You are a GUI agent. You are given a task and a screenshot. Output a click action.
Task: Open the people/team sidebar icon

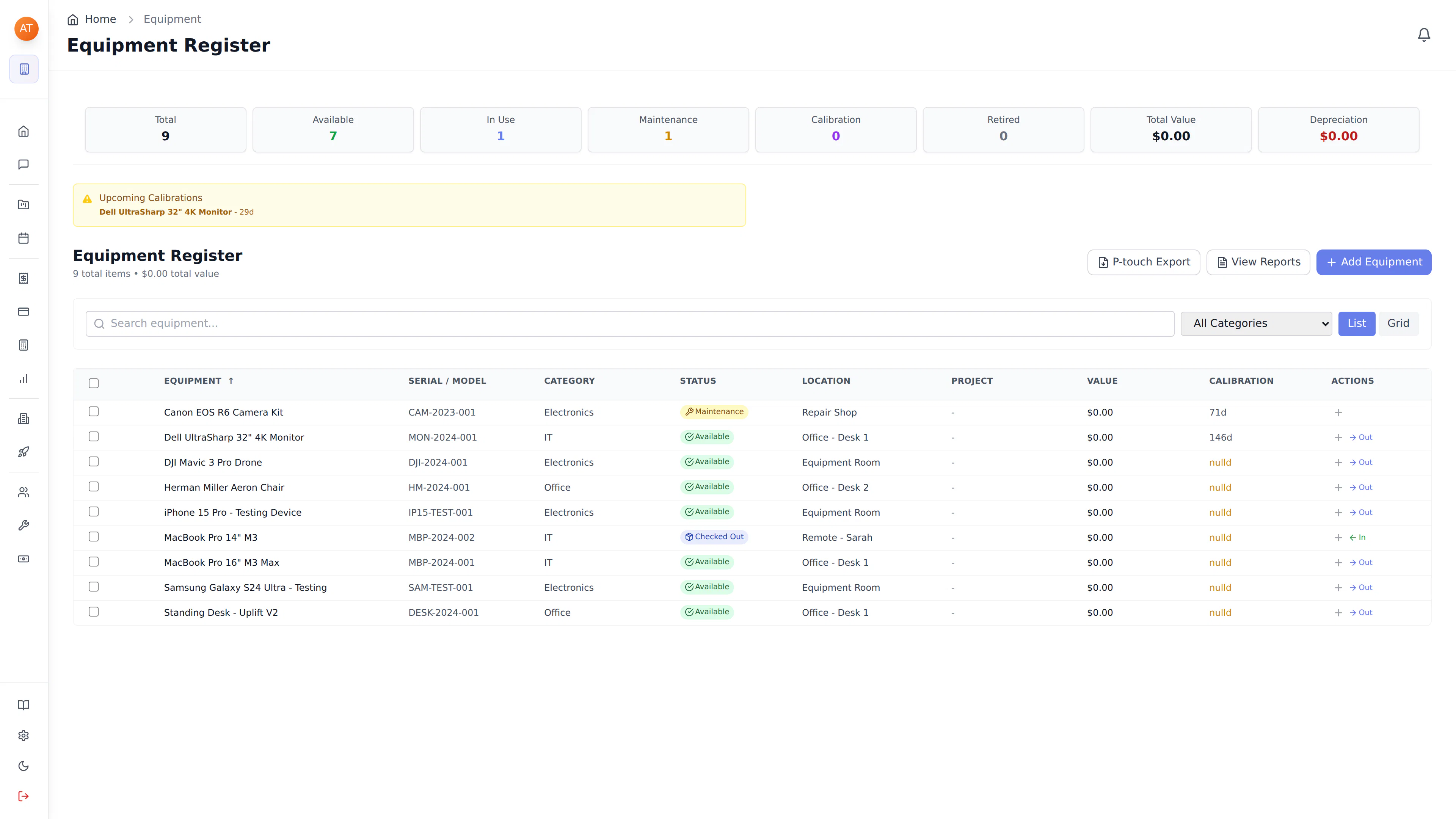click(x=24, y=492)
